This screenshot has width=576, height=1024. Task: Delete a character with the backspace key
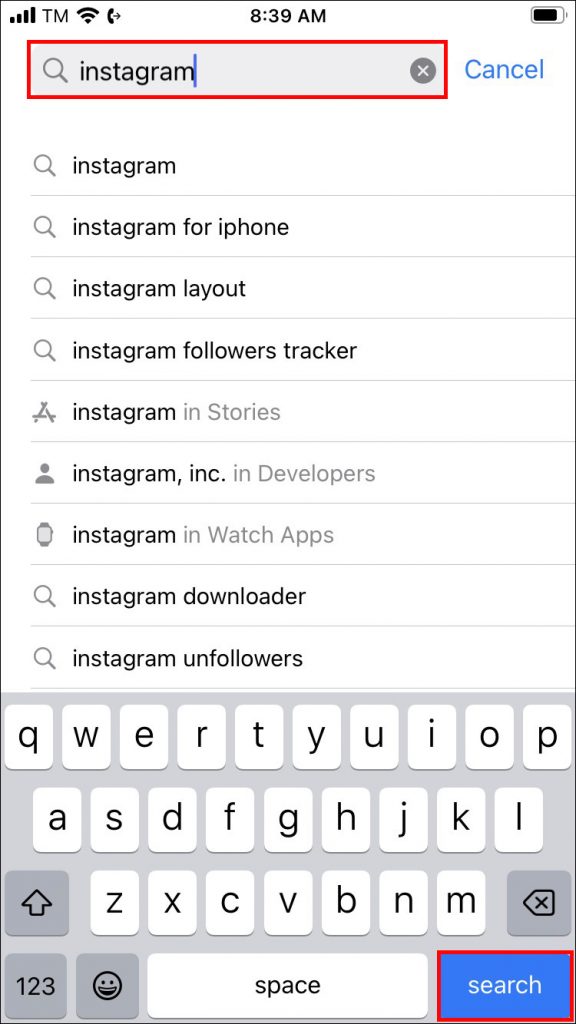point(537,903)
